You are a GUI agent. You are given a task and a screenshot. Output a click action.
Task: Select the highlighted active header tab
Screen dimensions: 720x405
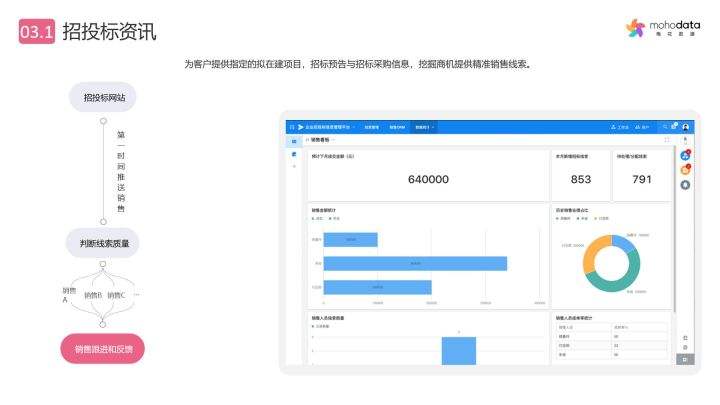point(424,127)
